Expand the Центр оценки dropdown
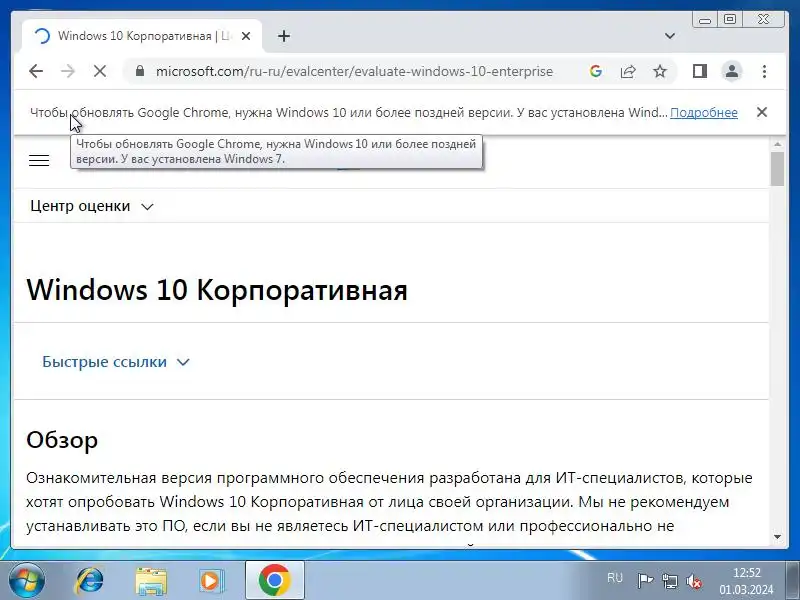800x600 pixels. 92,206
